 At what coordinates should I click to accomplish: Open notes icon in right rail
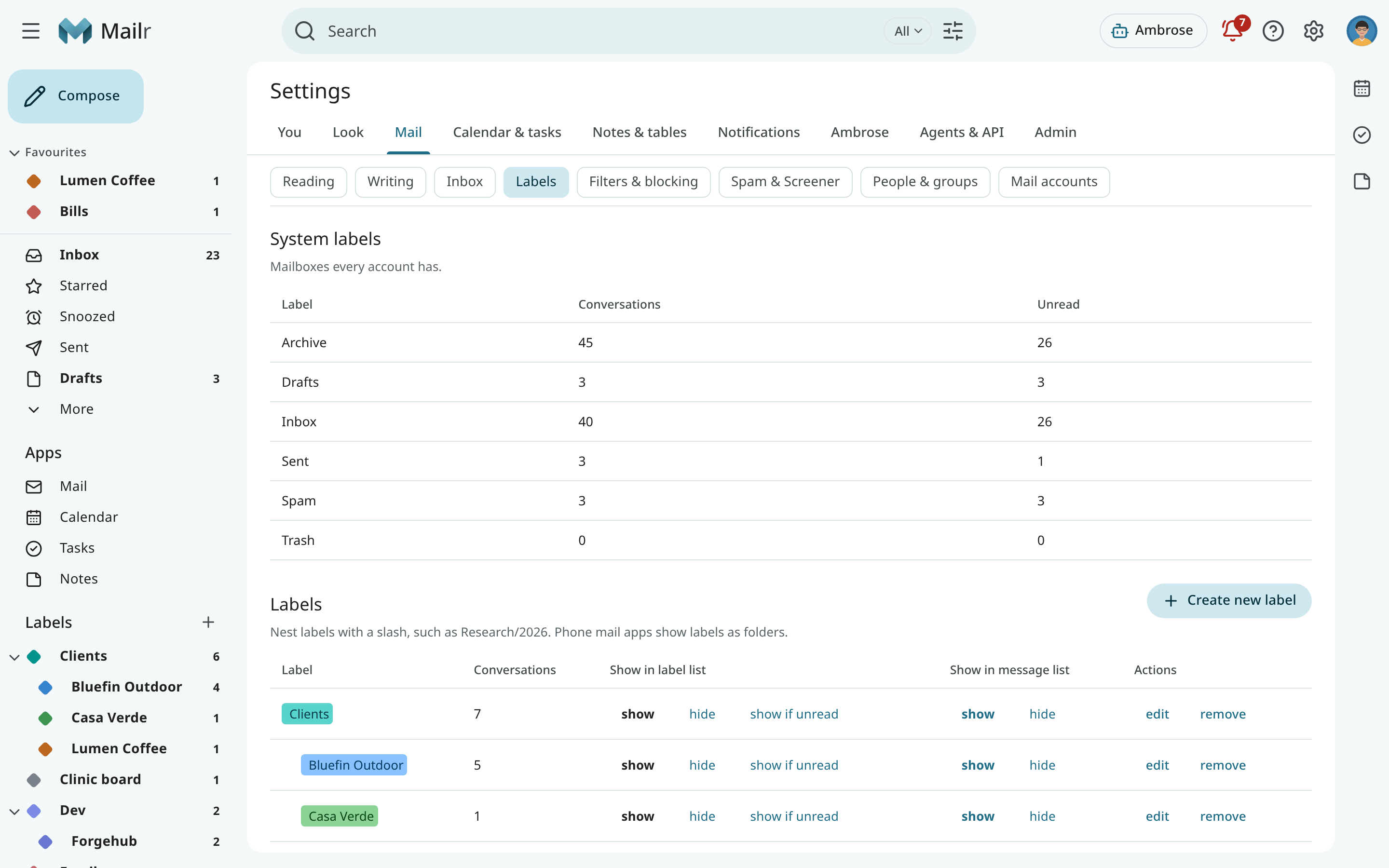(1362, 181)
